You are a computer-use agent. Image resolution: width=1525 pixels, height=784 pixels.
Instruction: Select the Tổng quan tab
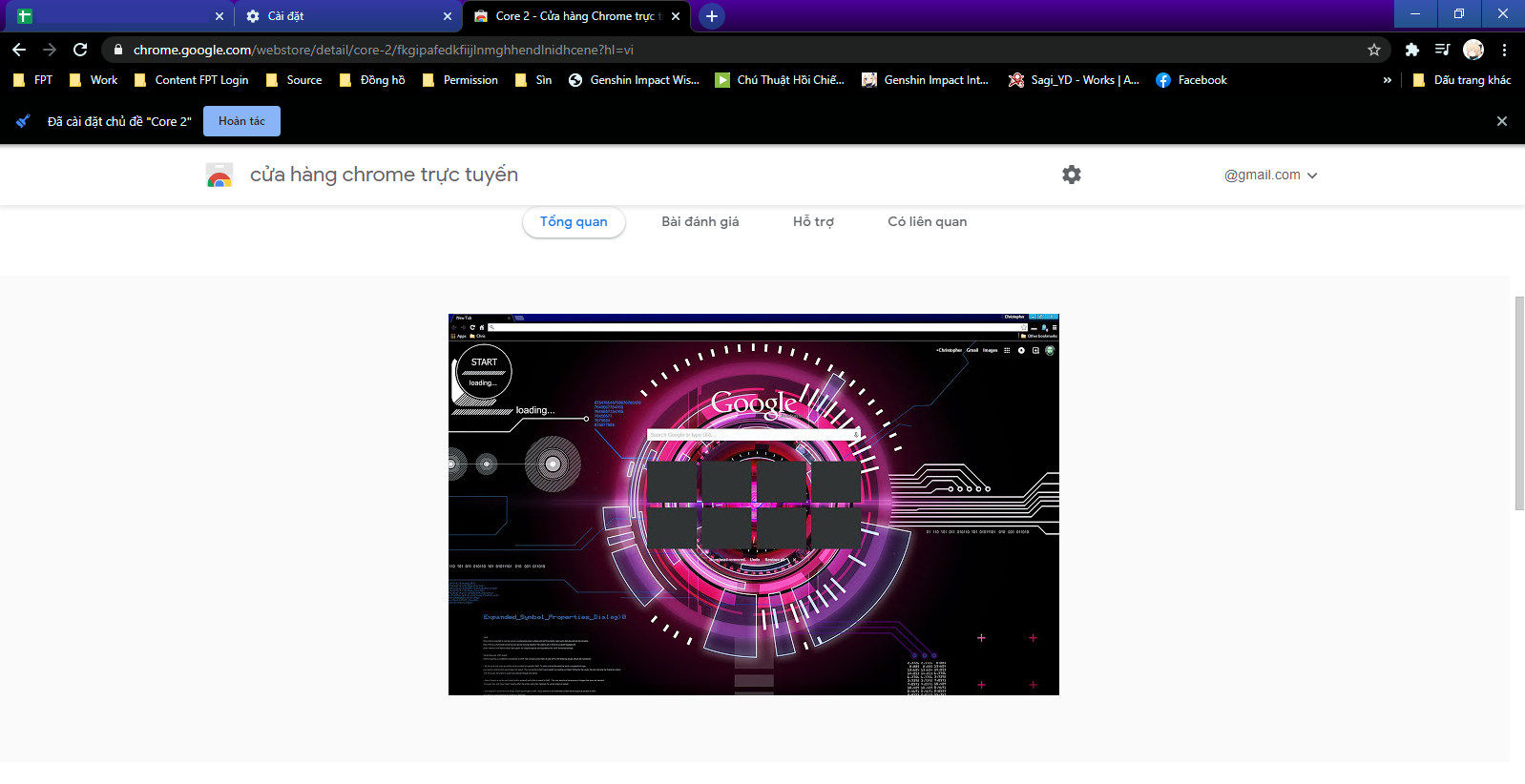574,221
